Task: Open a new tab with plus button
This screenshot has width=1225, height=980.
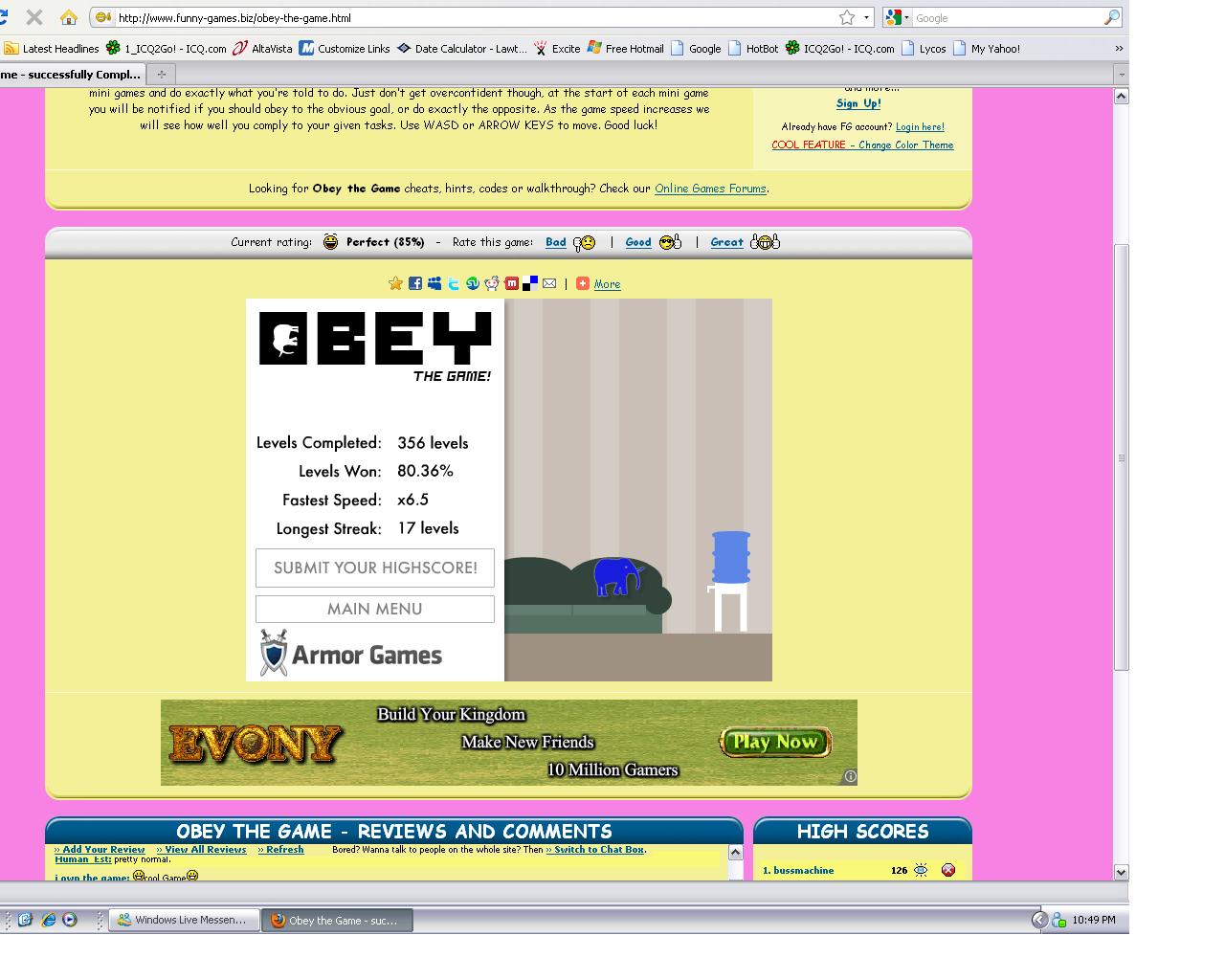Action: pos(161,74)
